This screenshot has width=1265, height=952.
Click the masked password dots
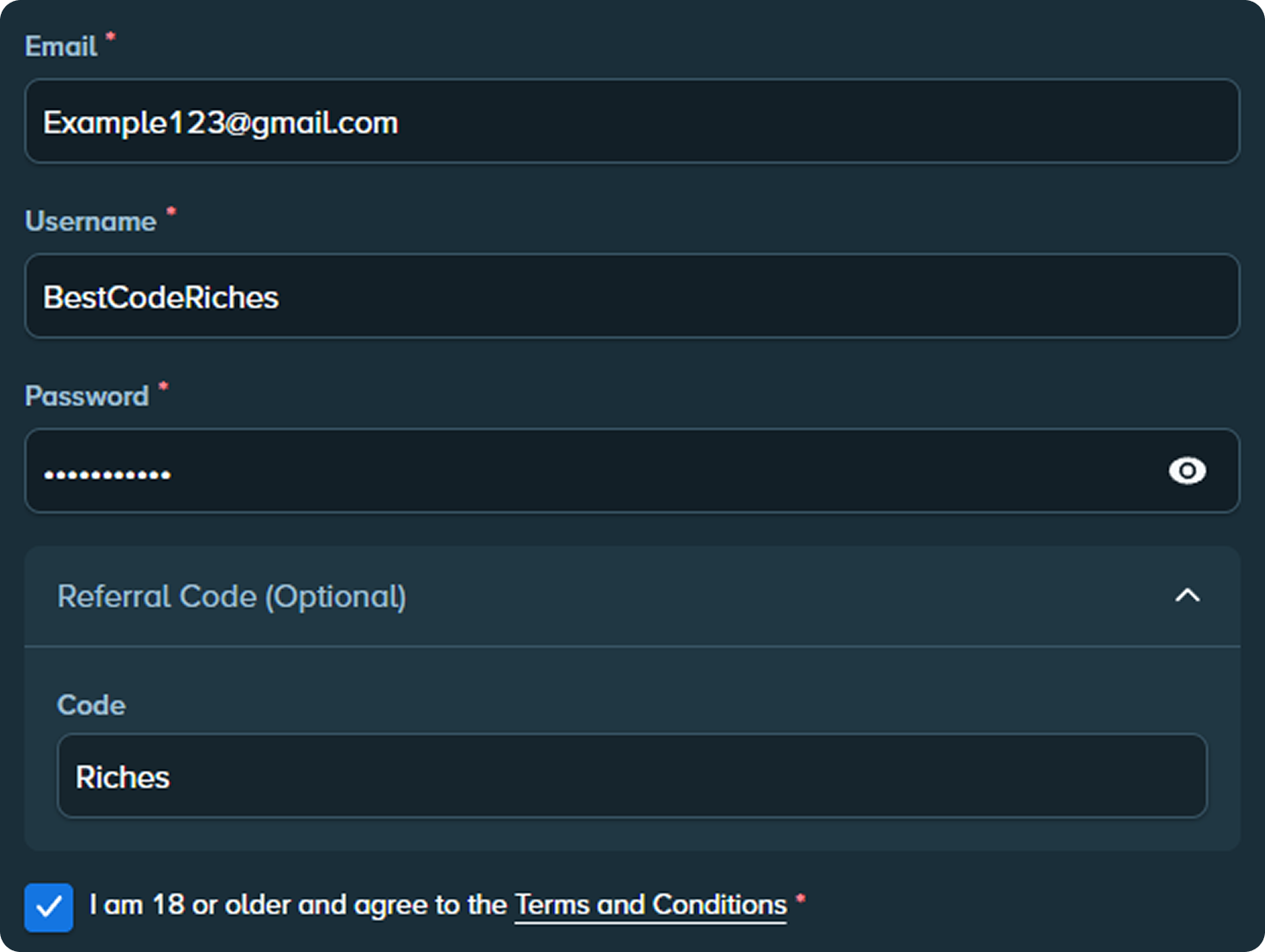pos(107,474)
